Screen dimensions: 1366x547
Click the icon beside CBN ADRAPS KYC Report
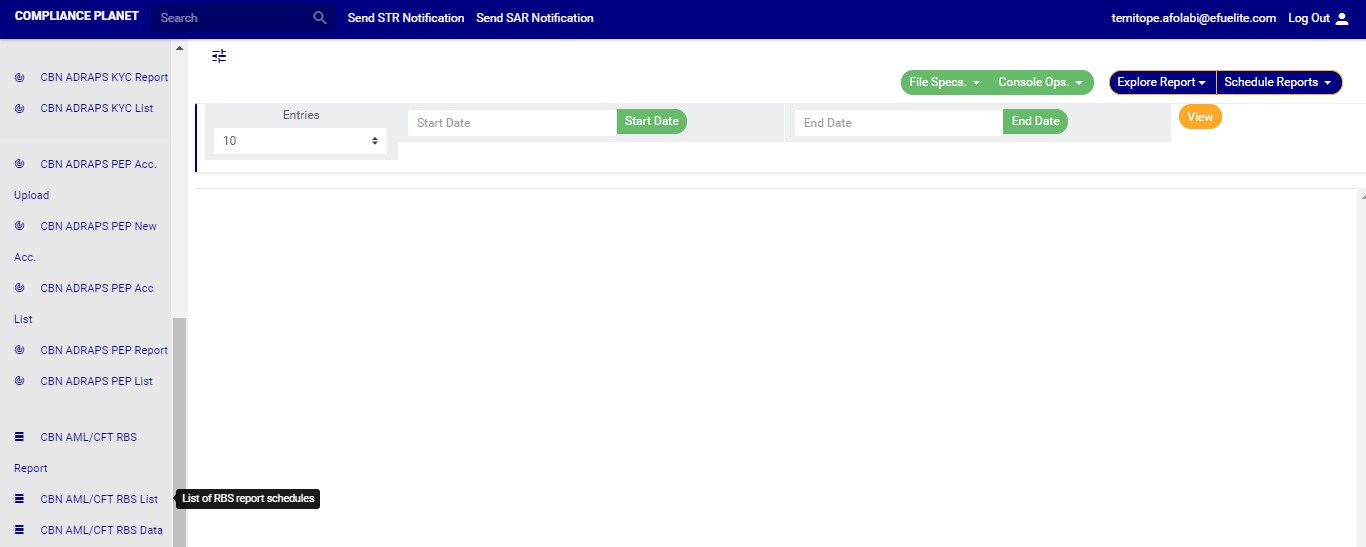pyautogui.click(x=19, y=77)
